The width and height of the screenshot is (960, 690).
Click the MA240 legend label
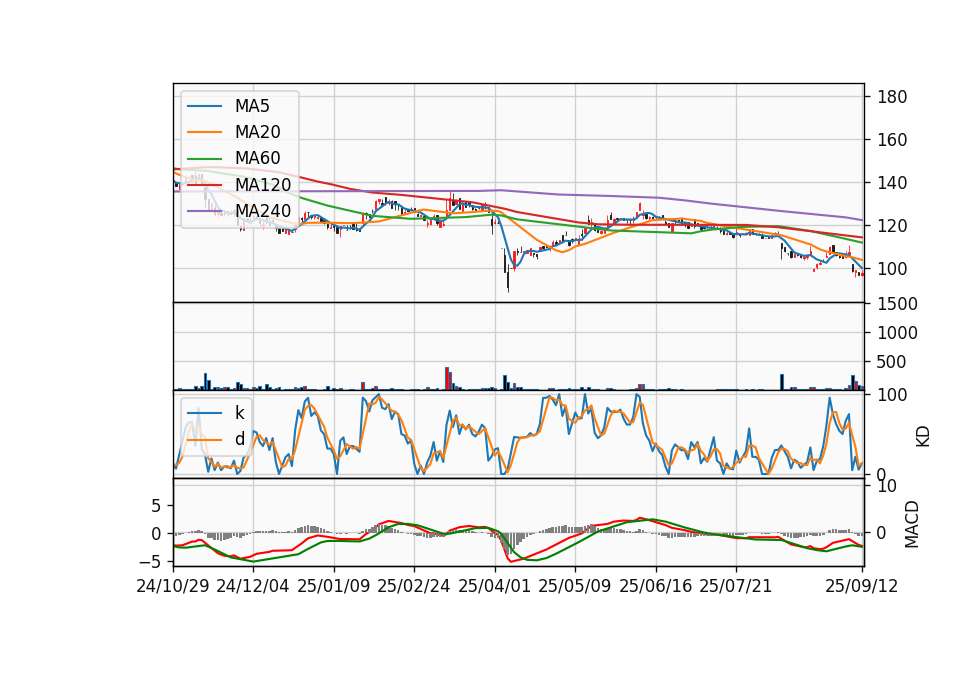(x=263, y=211)
